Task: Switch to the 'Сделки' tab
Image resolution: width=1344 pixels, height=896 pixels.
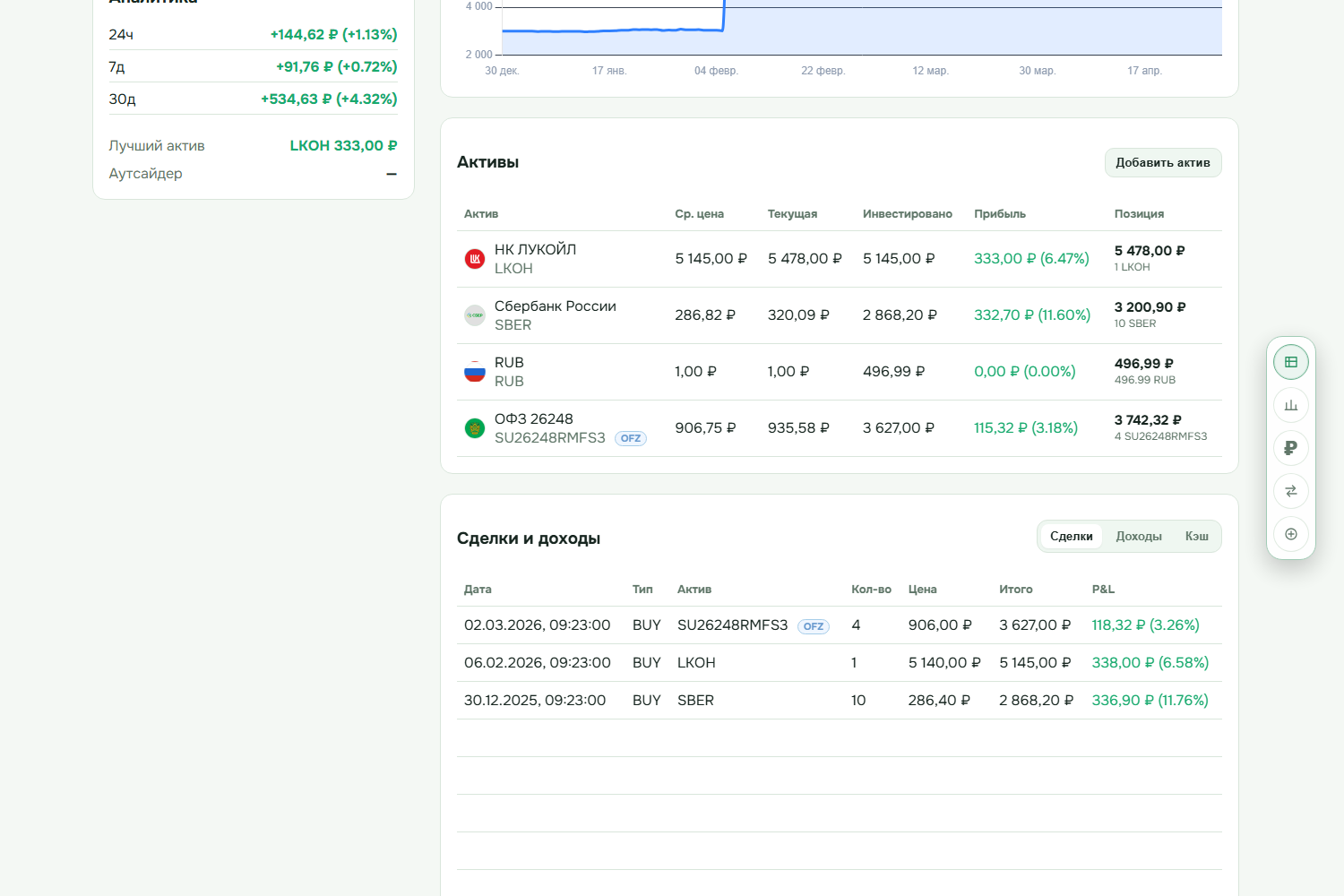Action: coord(1072,536)
